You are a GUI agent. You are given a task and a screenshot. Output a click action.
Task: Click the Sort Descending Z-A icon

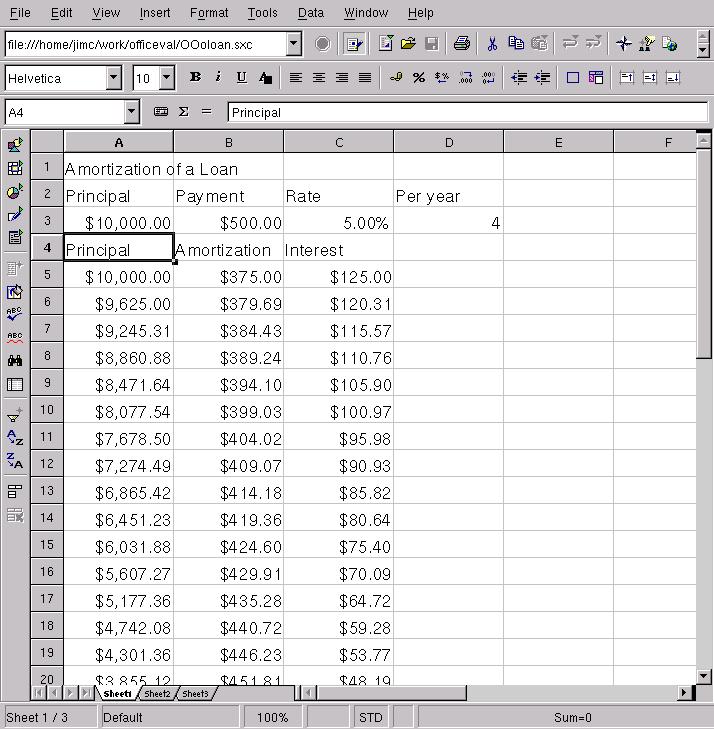pos(15,461)
